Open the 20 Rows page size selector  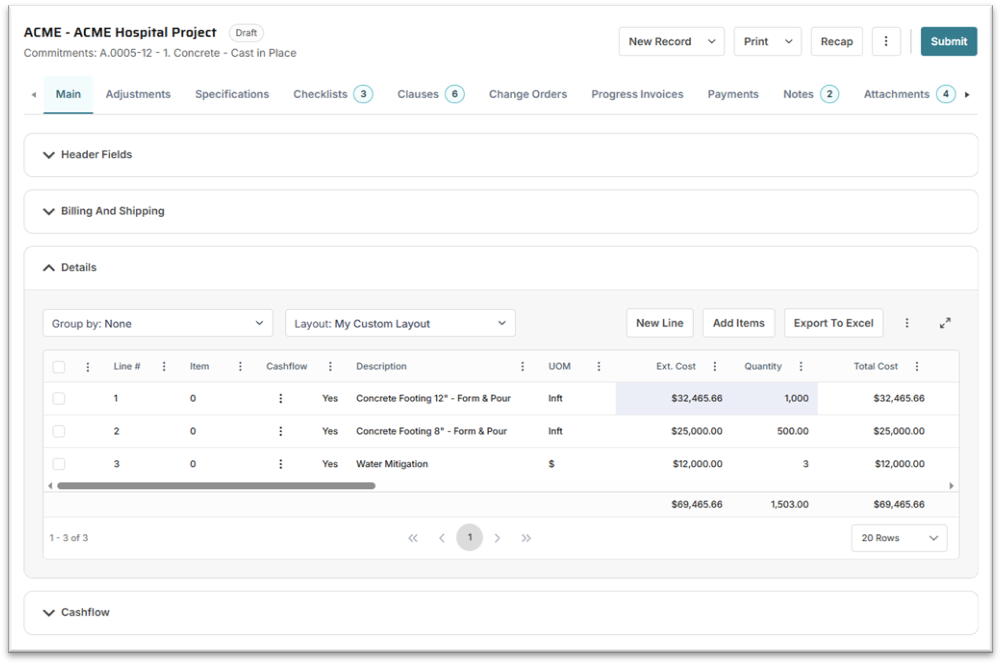898,538
